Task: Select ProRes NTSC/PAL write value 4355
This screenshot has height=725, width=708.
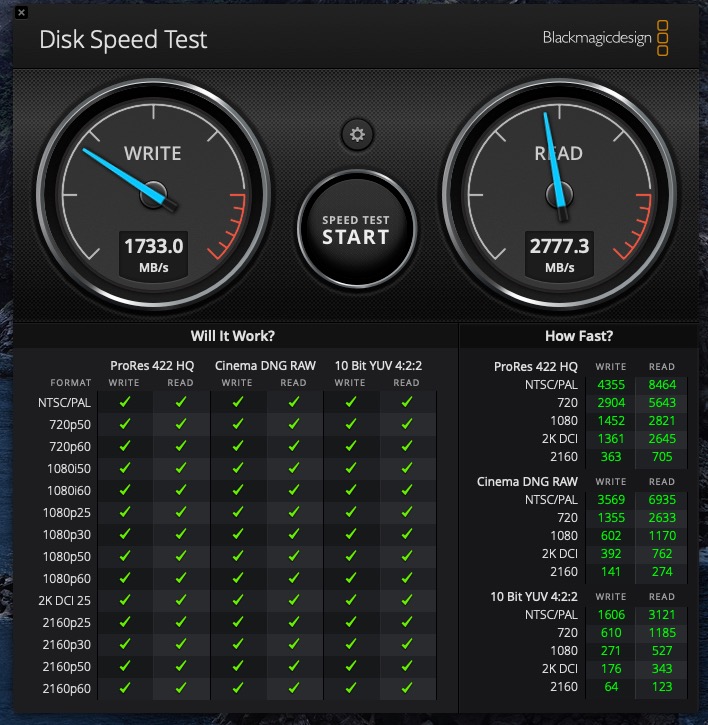Action: click(611, 385)
